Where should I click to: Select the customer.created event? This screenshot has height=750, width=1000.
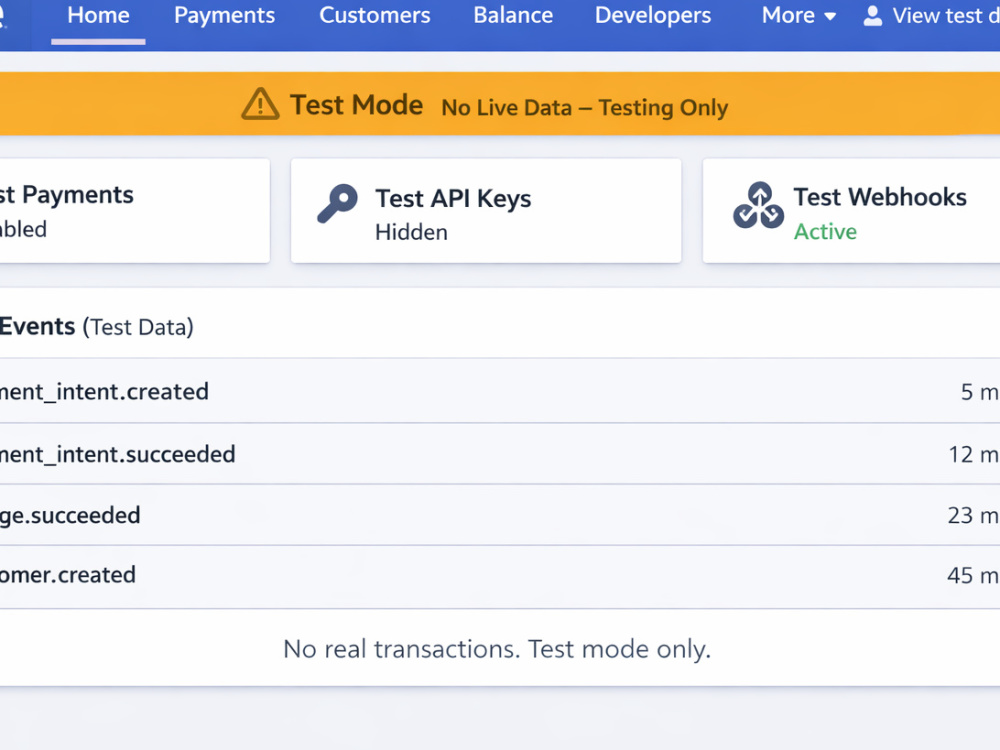coord(500,576)
